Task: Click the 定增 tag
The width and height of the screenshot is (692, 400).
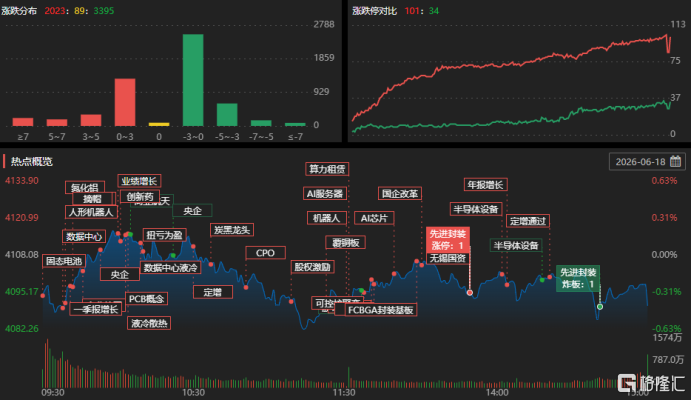Action: [213, 292]
